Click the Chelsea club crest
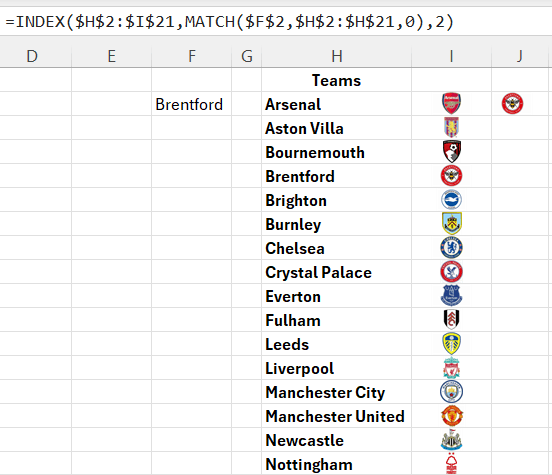This screenshot has width=552, height=475. click(x=451, y=248)
